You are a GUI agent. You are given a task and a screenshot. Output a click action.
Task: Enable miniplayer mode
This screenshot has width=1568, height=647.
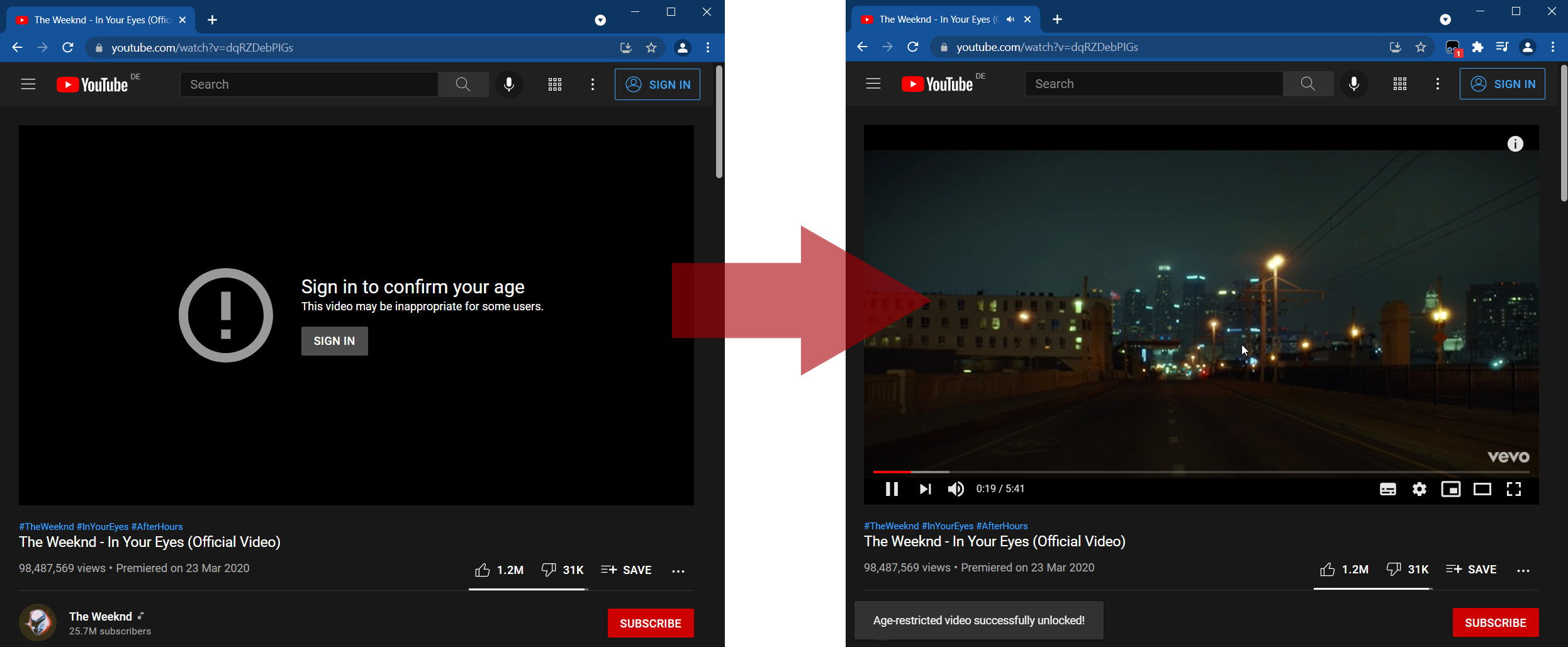click(1451, 489)
